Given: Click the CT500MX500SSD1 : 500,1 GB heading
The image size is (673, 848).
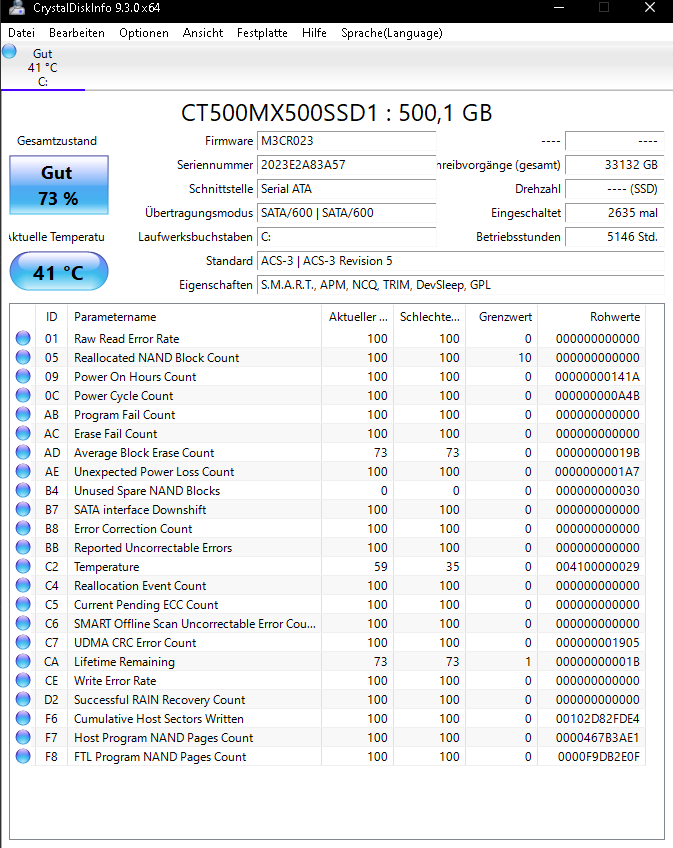Looking at the screenshot, I should coord(336,113).
